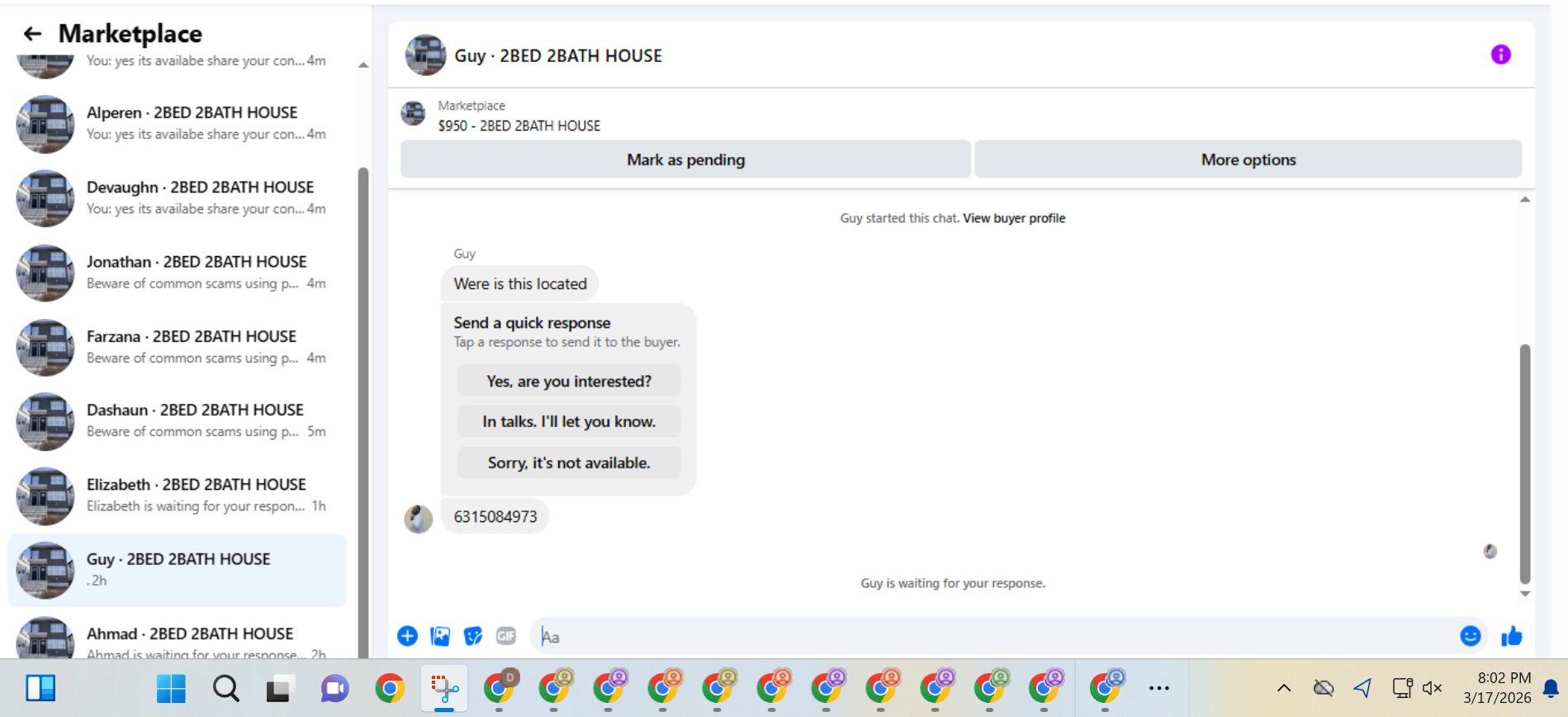Click "Guy is waiting for your response." text
Viewport: 1568px width, 717px height.
tap(953, 583)
